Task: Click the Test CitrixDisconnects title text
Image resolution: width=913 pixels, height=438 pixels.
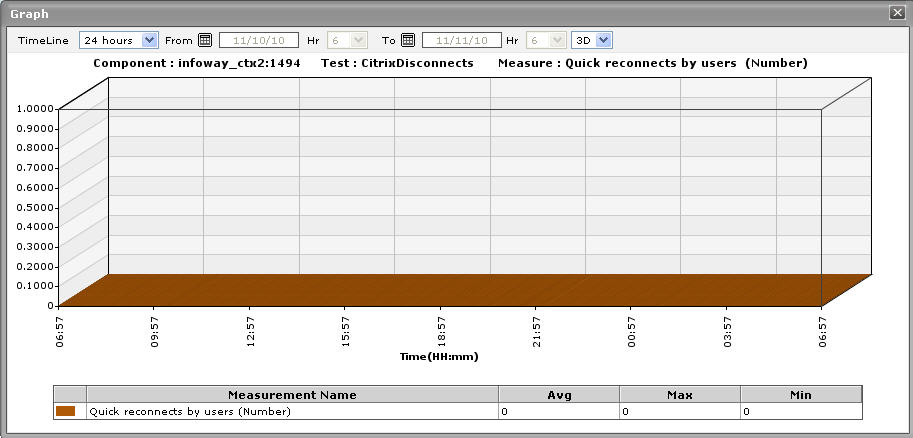Action: [397, 63]
